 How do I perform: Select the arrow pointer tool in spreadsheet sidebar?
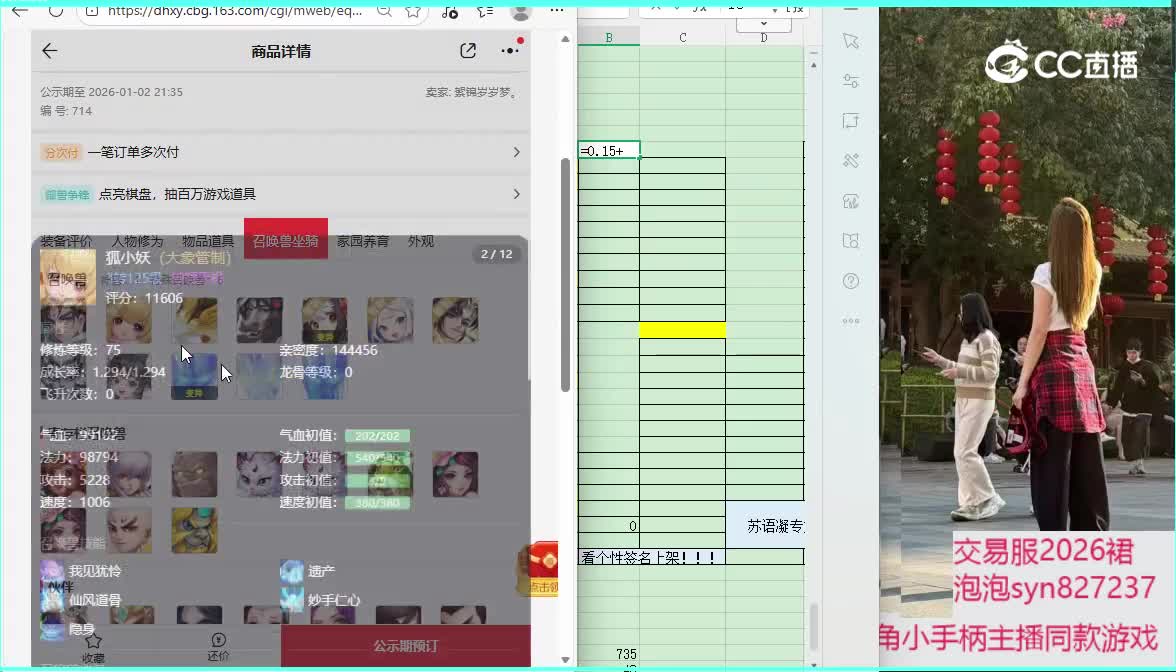tap(851, 40)
